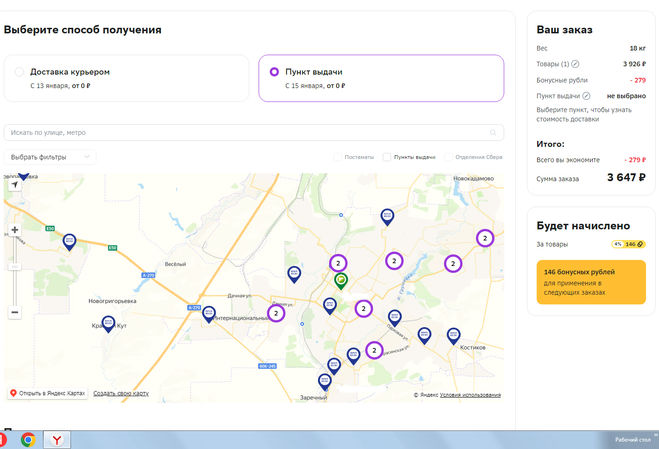659x449 pixels.
Task: Select the green pickup point marker
Action: click(x=341, y=280)
